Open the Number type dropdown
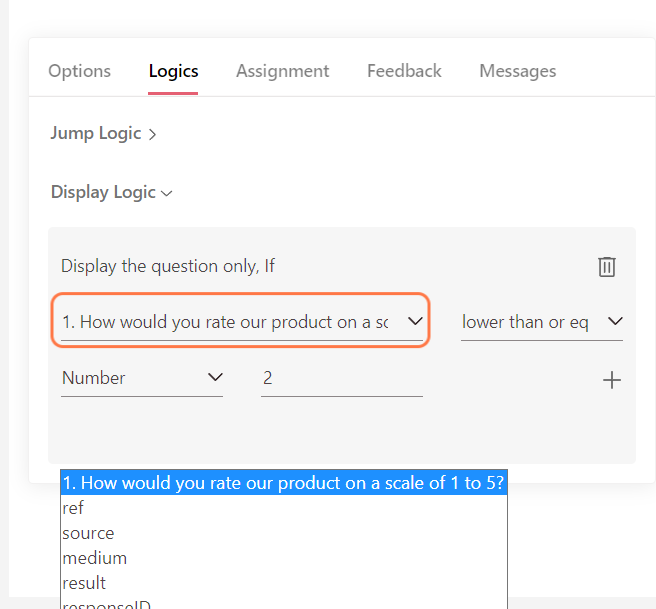This screenshot has height=609, width=656. pyautogui.click(x=142, y=378)
